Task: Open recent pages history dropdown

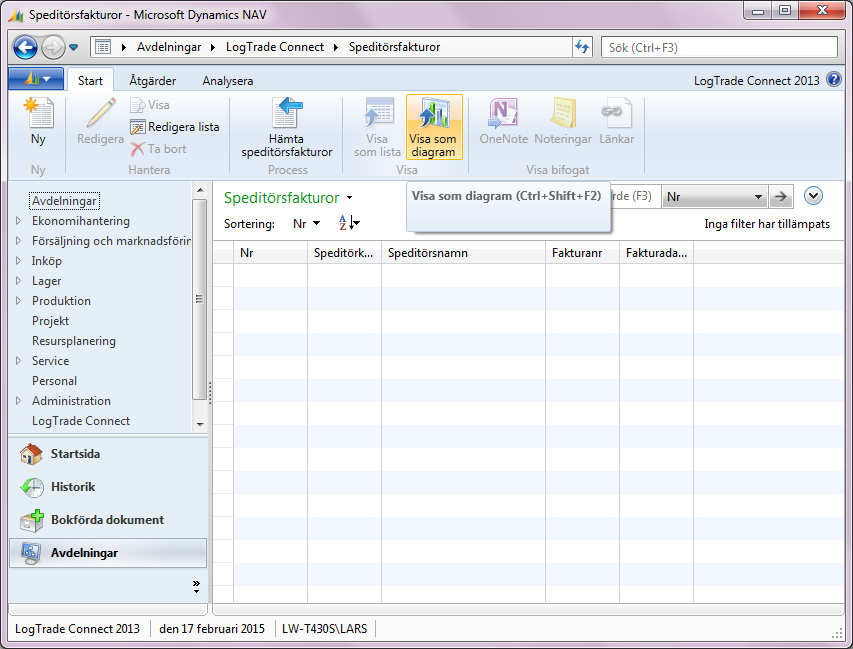Action: (x=74, y=47)
